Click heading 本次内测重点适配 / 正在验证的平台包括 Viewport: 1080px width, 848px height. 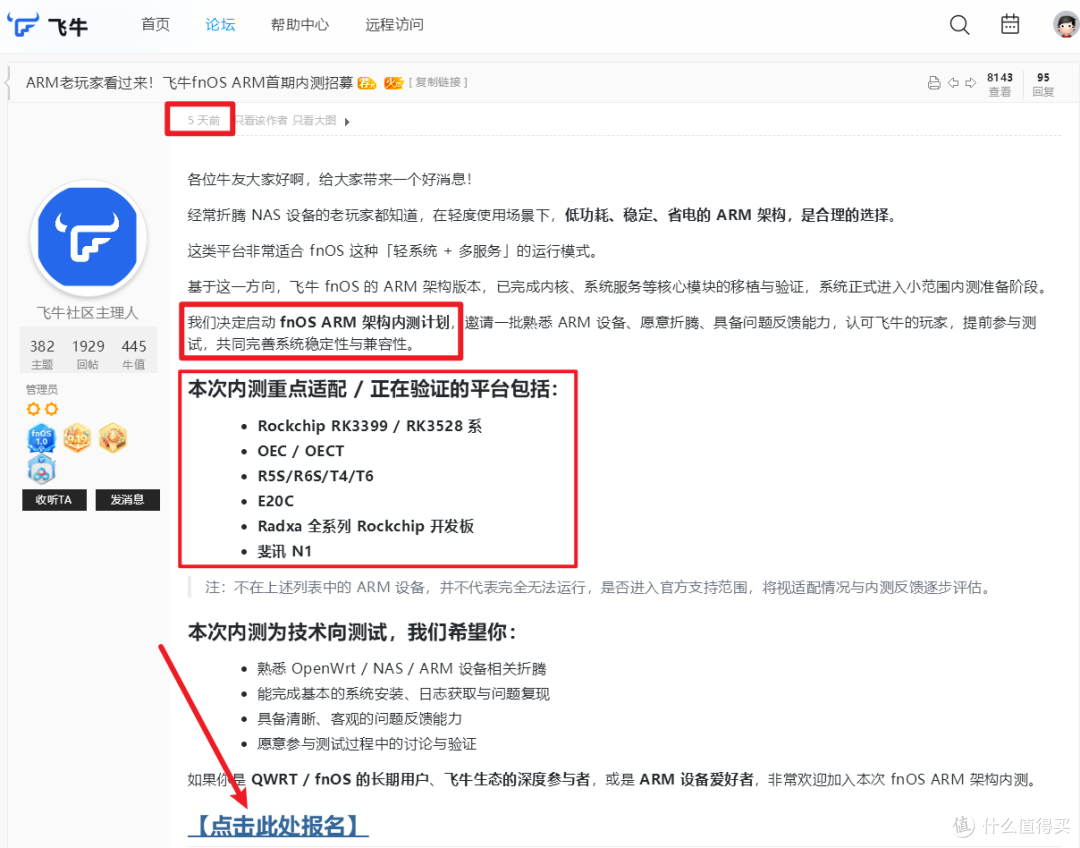coord(373,389)
